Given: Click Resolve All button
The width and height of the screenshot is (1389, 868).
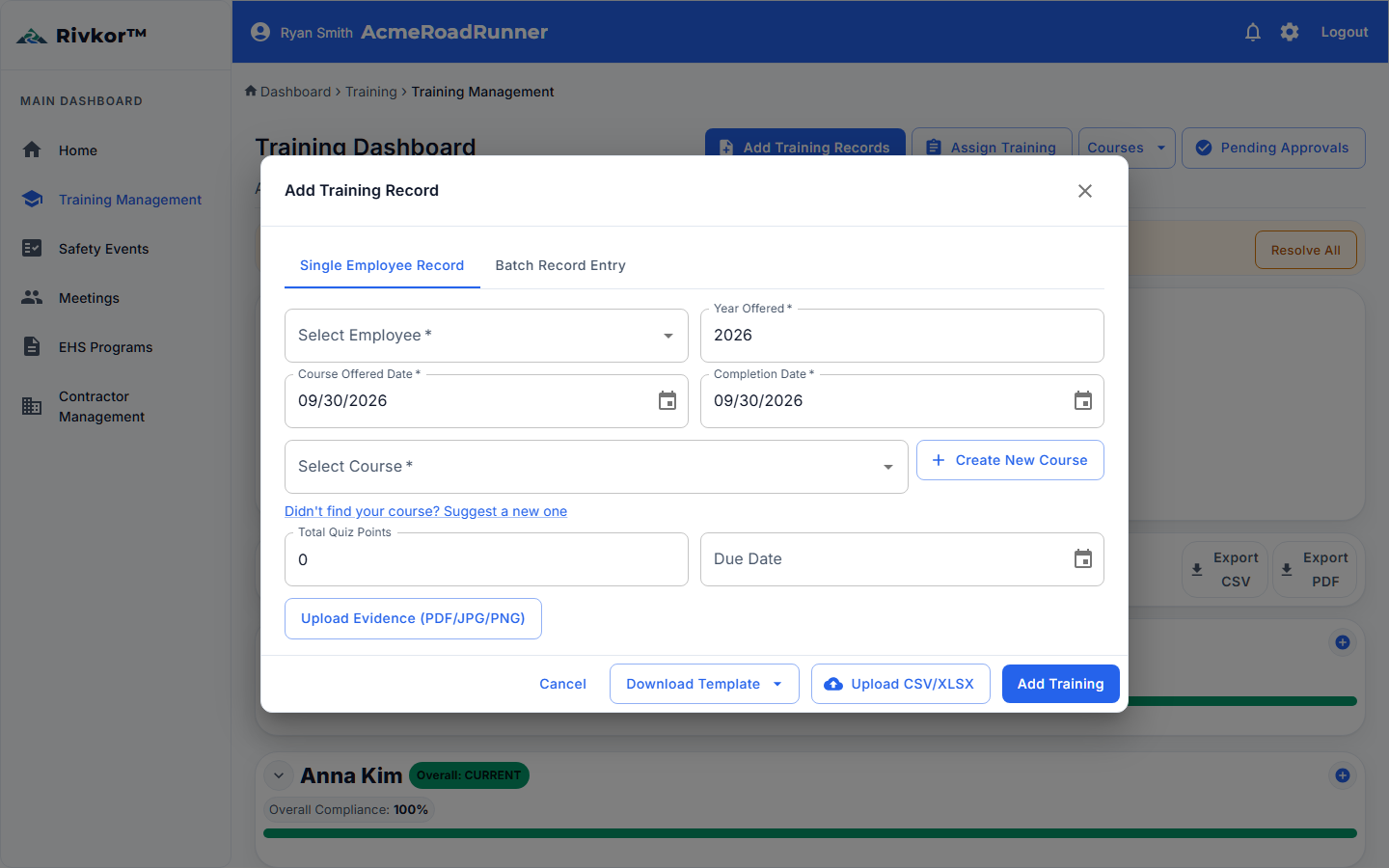Looking at the screenshot, I should [x=1305, y=250].
